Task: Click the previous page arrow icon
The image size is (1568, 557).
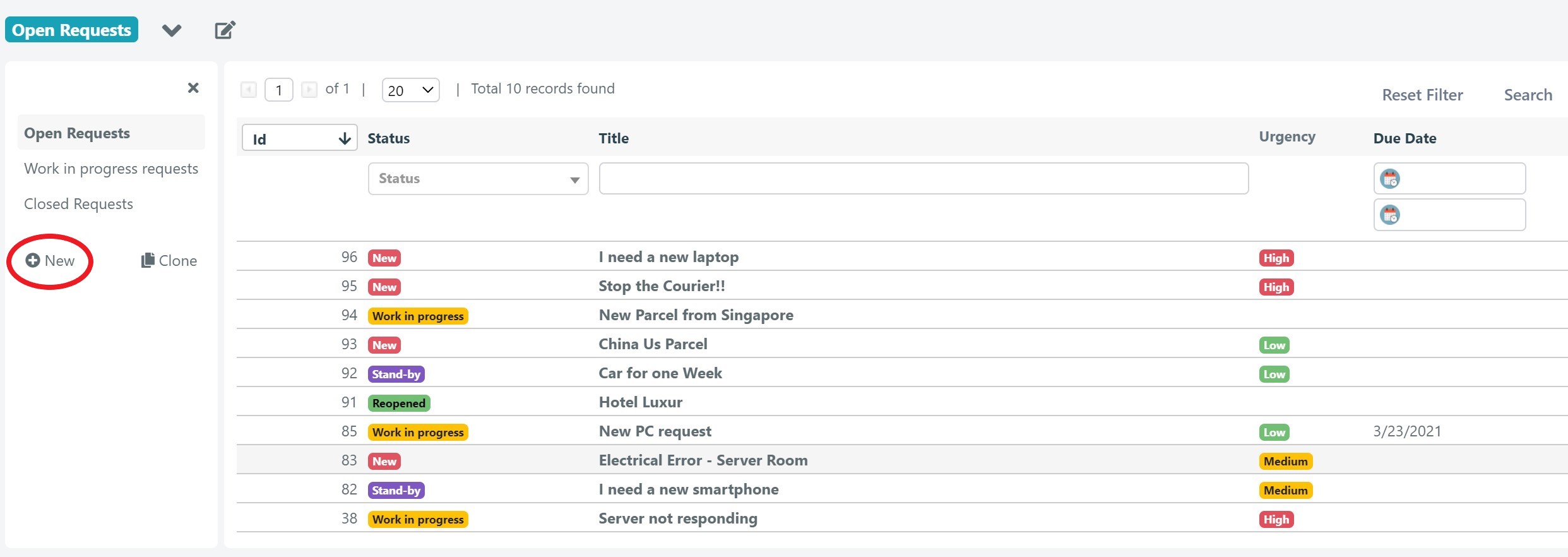Action: pos(249,90)
